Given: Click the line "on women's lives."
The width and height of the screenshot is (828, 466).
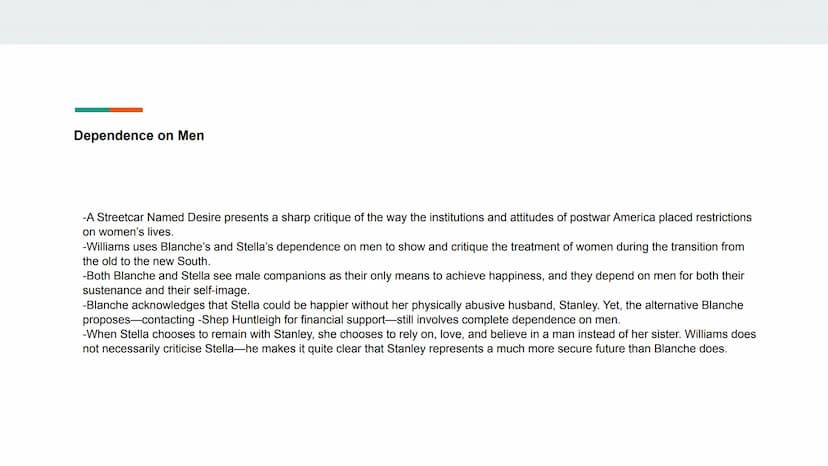Looking at the screenshot, I should [x=128, y=232].
